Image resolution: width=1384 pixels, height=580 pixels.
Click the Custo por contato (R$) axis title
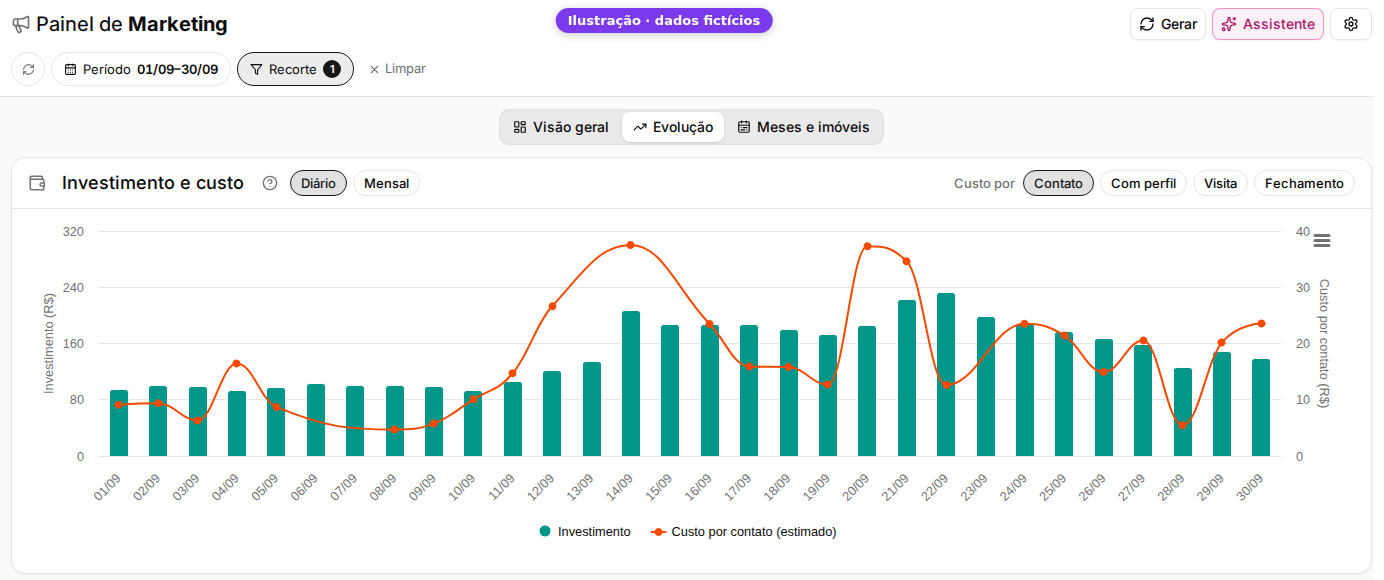click(x=1324, y=343)
